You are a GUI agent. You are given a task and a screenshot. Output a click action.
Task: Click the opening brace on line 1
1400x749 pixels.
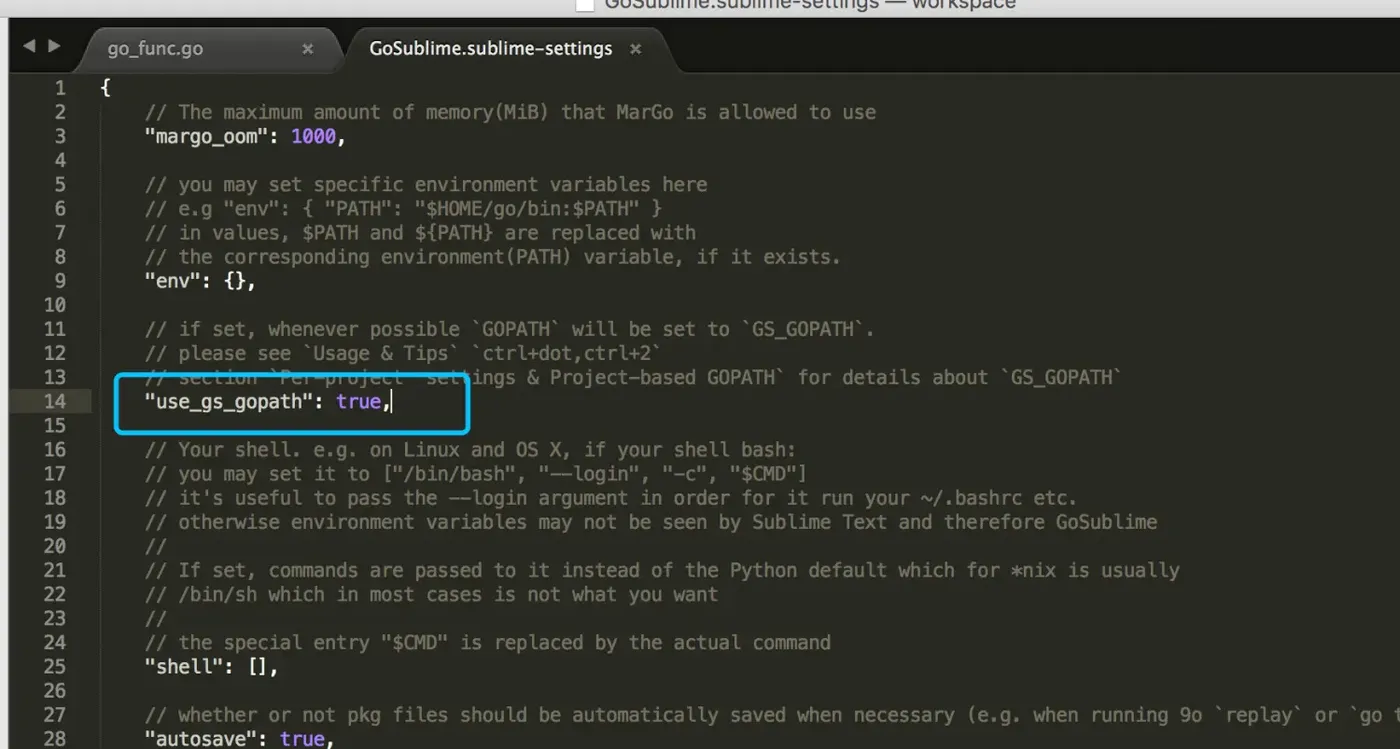pyautogui.click(x=106, y=88)
